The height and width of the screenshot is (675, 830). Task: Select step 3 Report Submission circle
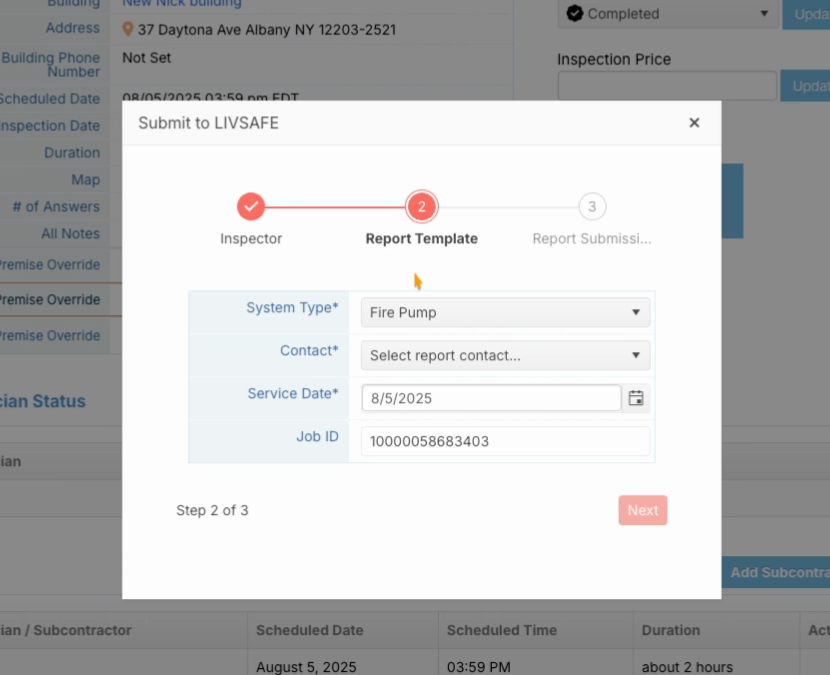[592, 206]
